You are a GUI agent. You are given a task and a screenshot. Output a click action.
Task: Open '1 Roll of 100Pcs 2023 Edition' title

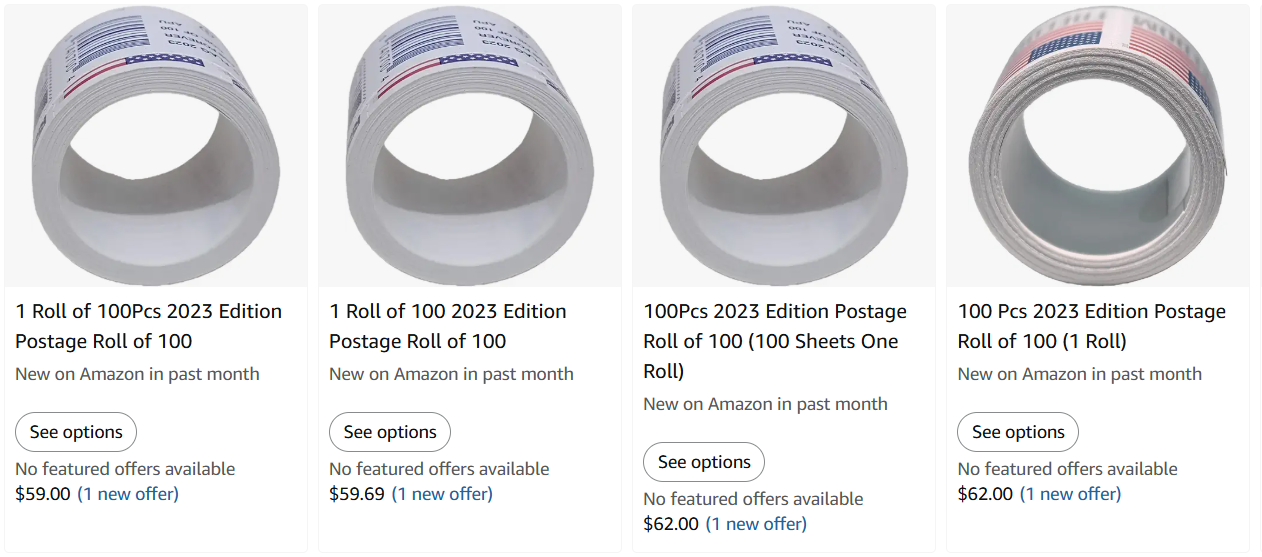(148, 326)
